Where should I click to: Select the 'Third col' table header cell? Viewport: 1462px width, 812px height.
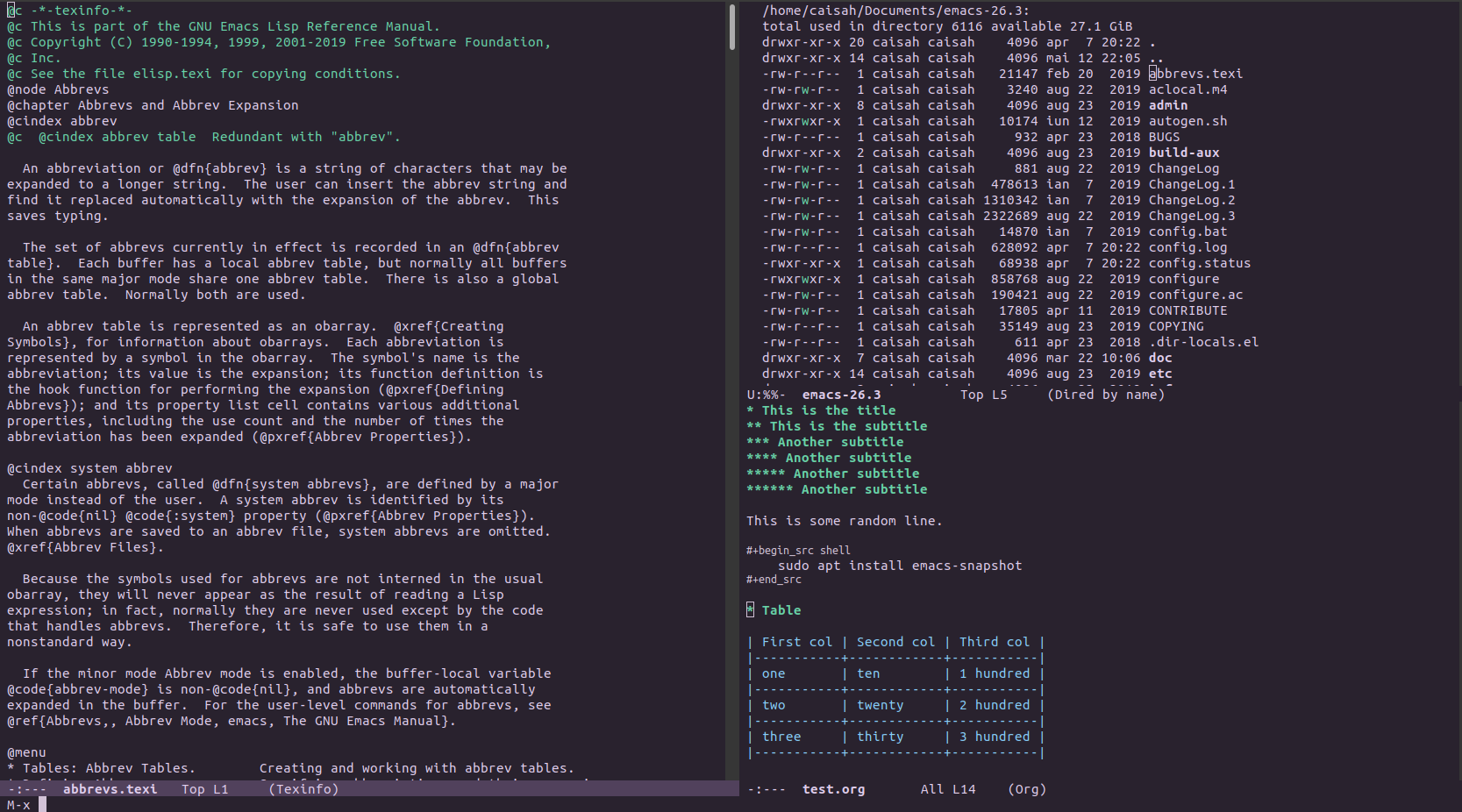995,642
